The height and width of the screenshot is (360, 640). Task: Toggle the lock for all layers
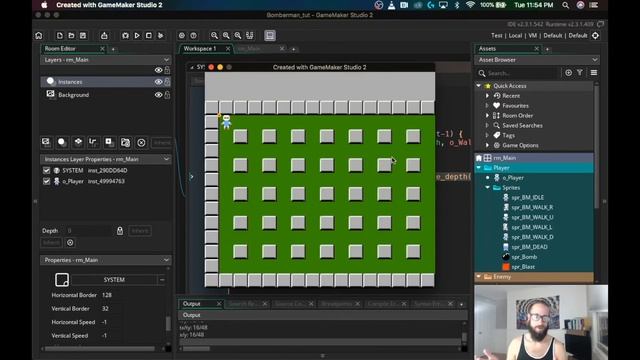167,70
